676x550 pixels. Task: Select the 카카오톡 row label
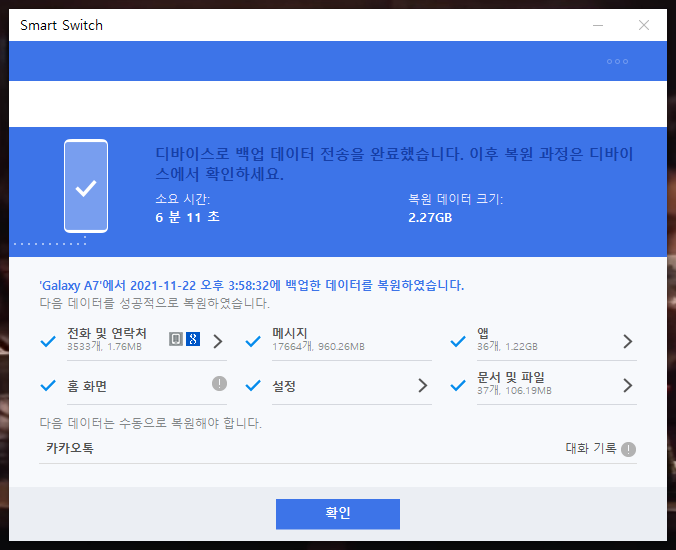tap(70, 448)
